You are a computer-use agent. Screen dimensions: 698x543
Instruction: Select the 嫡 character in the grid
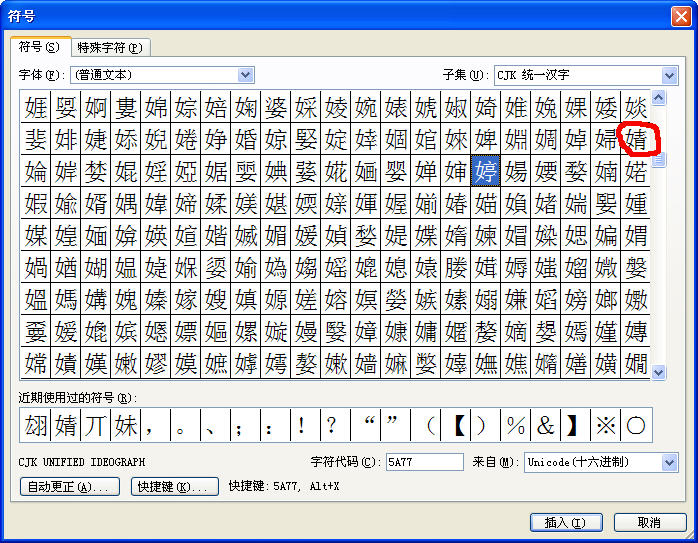pyautogui.click(x=515, y=332)
